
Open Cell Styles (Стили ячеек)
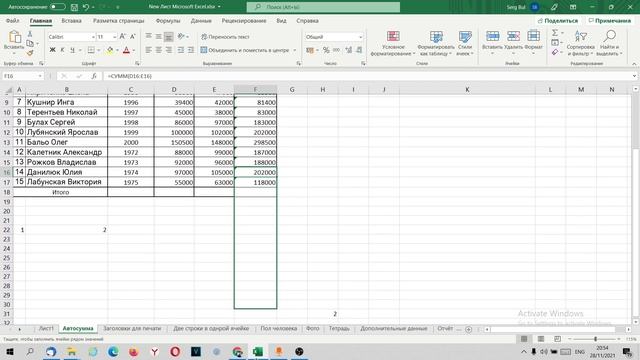pyautogui.click(x=464, y=43)
